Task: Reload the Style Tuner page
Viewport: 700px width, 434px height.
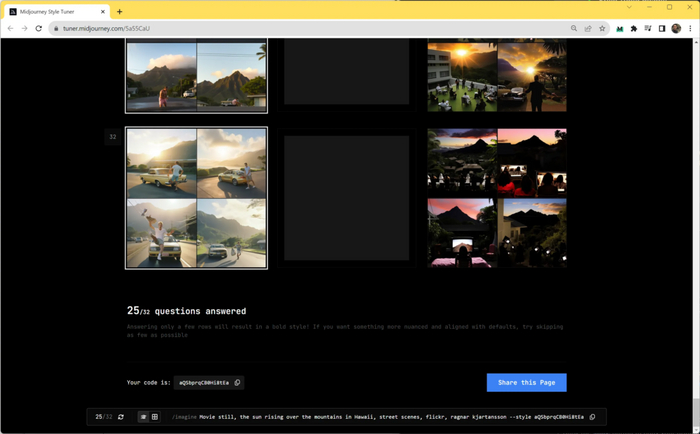Action: pyautogui.click(x=39, y=28)
